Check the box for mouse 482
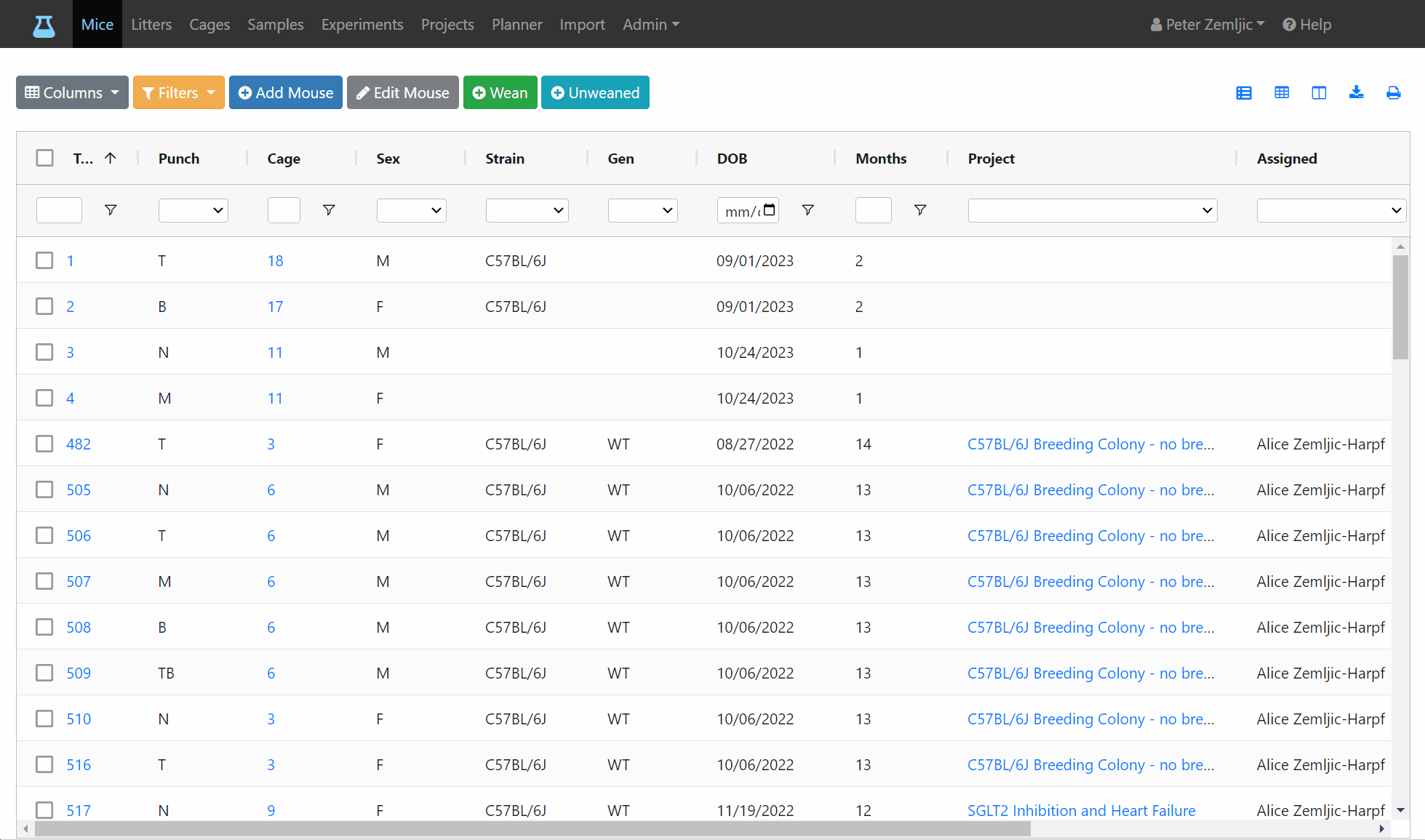This screenshot has height=840, width=1425. click(45, 444)
